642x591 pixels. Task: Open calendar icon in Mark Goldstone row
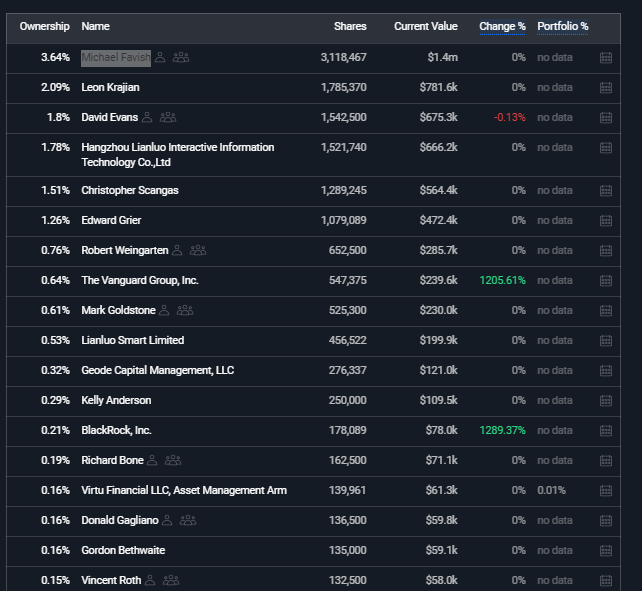(x=606, y=310)
